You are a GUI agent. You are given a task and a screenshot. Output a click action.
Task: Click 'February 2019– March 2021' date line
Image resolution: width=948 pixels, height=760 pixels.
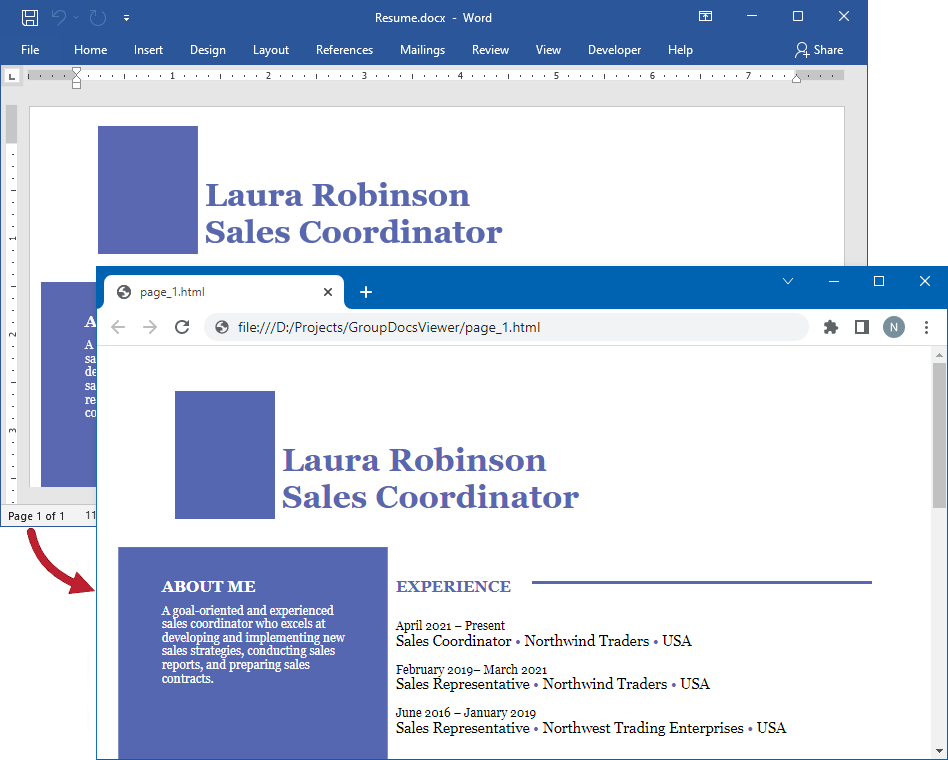(x=472, y=669)
